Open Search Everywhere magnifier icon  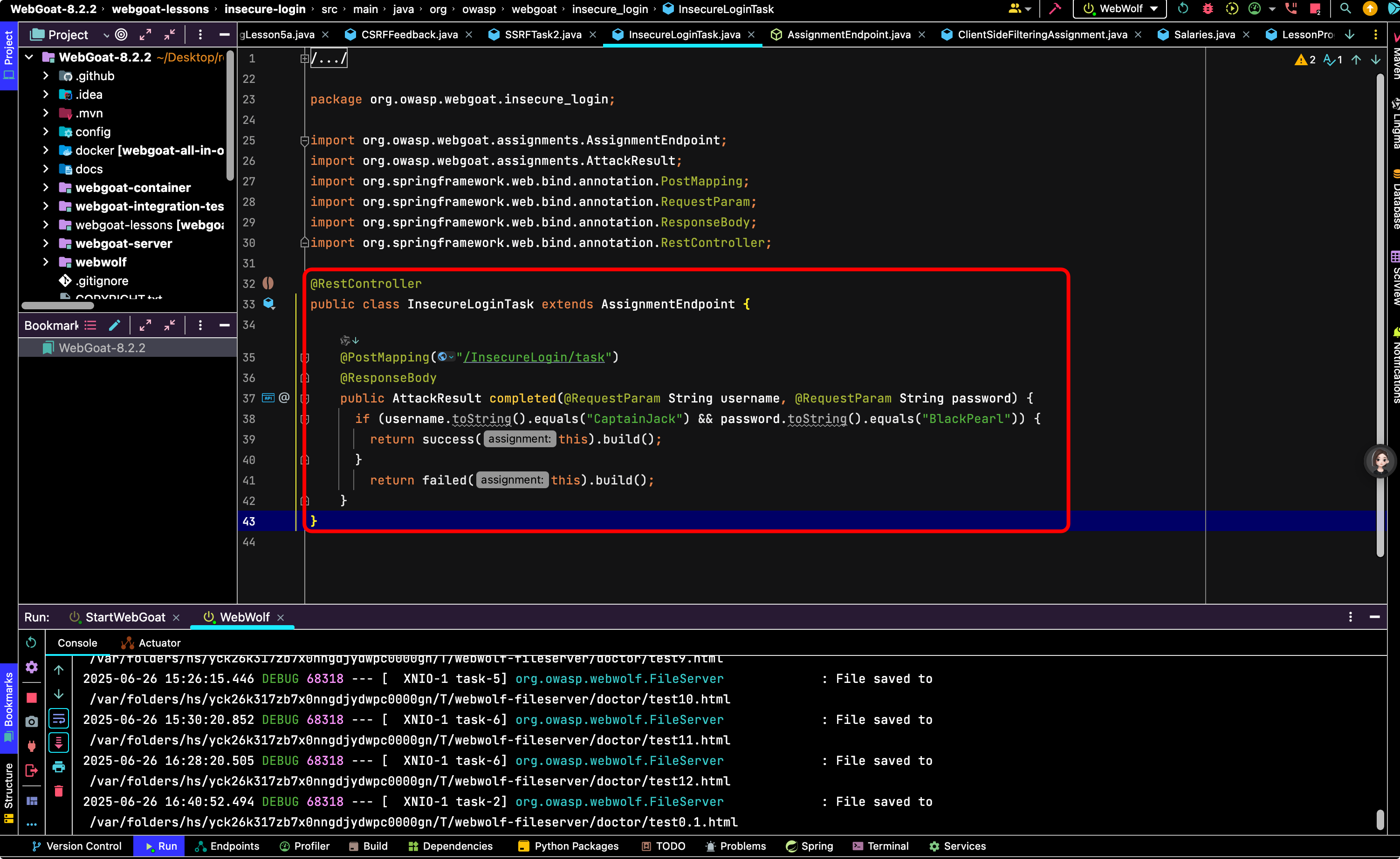[x=1345, y=9]
